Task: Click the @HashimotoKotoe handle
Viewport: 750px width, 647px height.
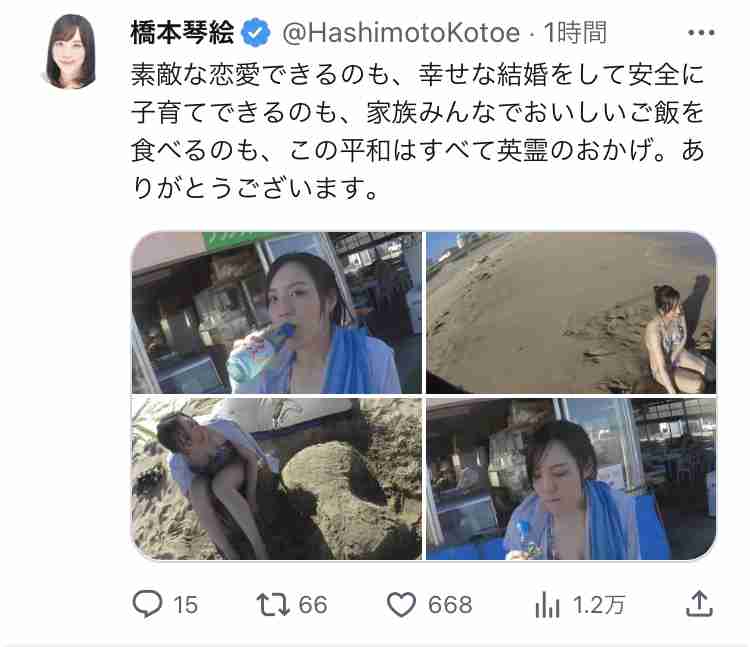Action: point(401,33)
